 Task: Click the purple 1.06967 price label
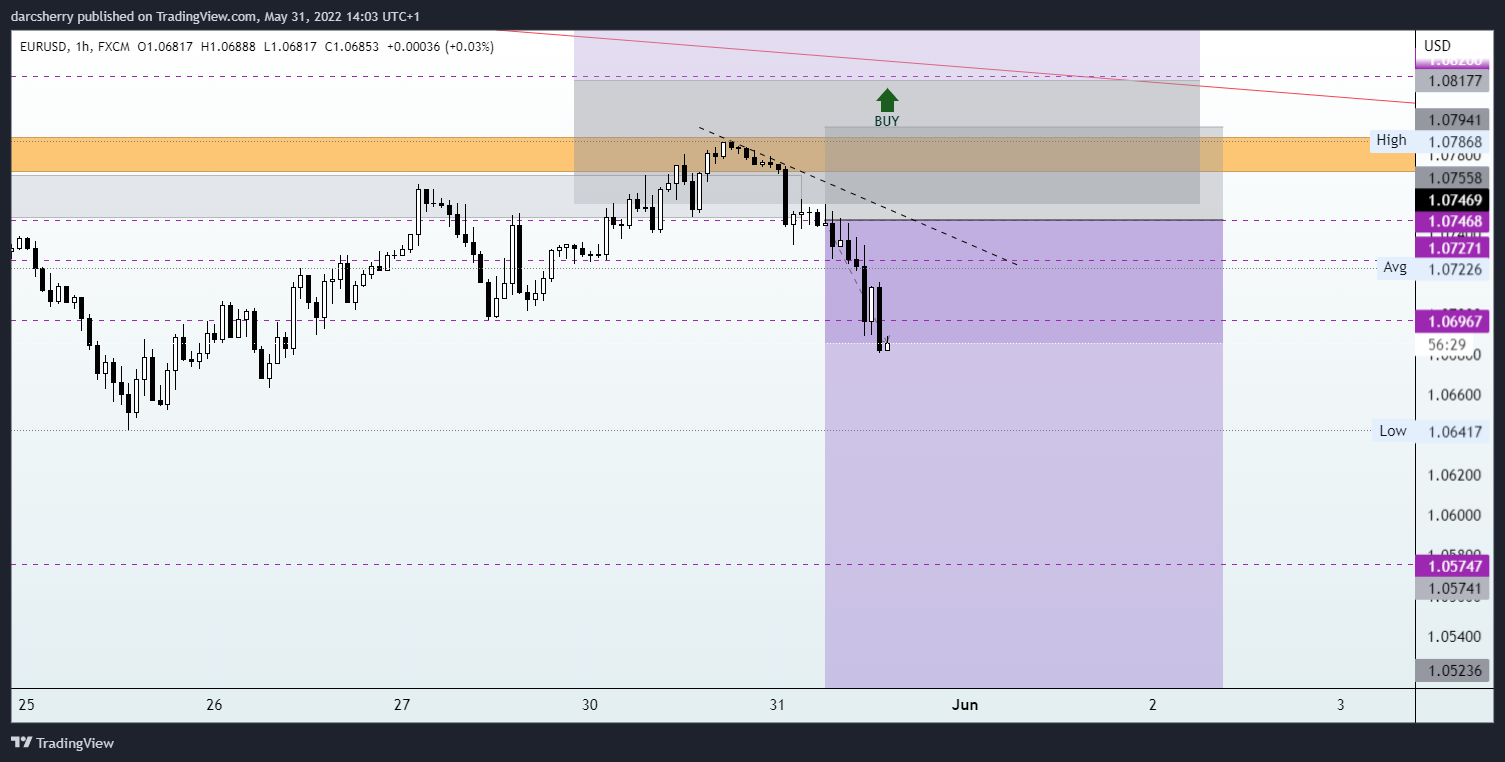click(x=1455, y=321)
